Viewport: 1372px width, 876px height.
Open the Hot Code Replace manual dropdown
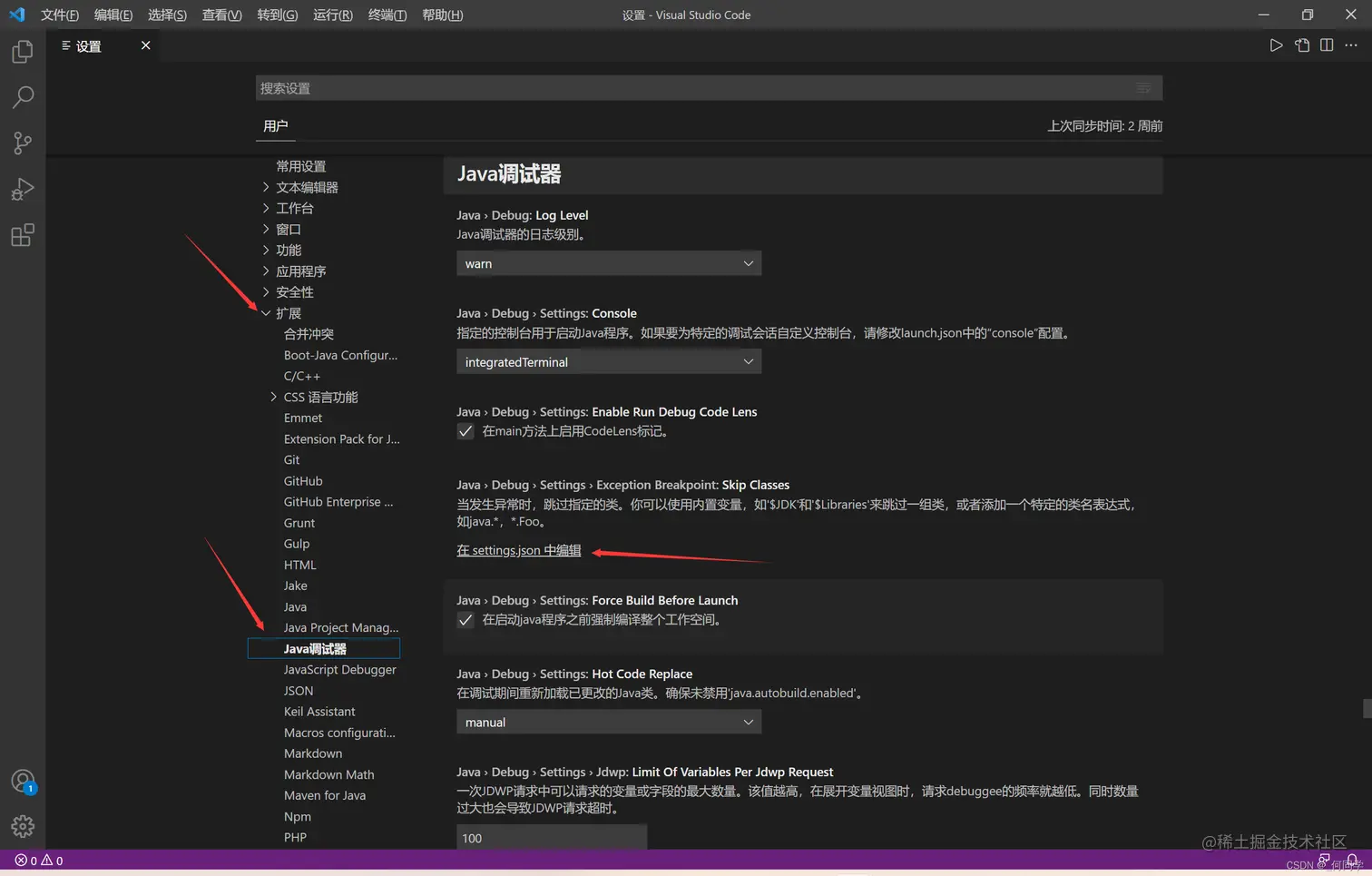[609, 722]
